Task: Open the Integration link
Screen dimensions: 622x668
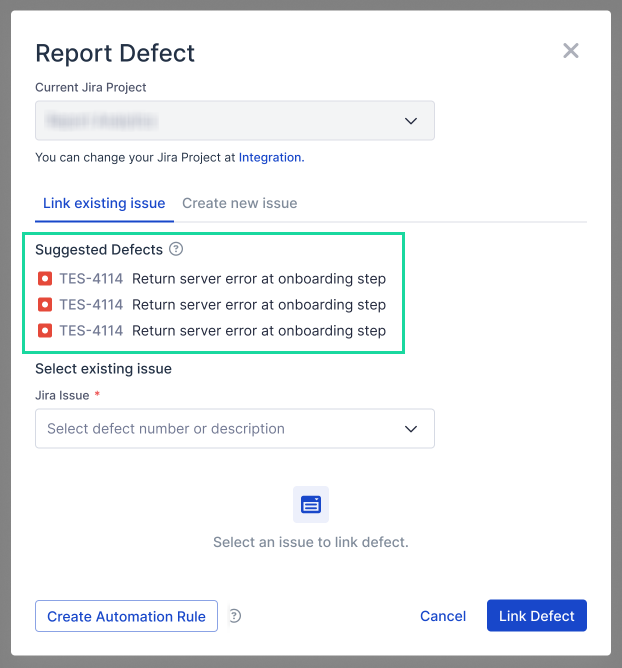Action: click(x=270, y=157)
